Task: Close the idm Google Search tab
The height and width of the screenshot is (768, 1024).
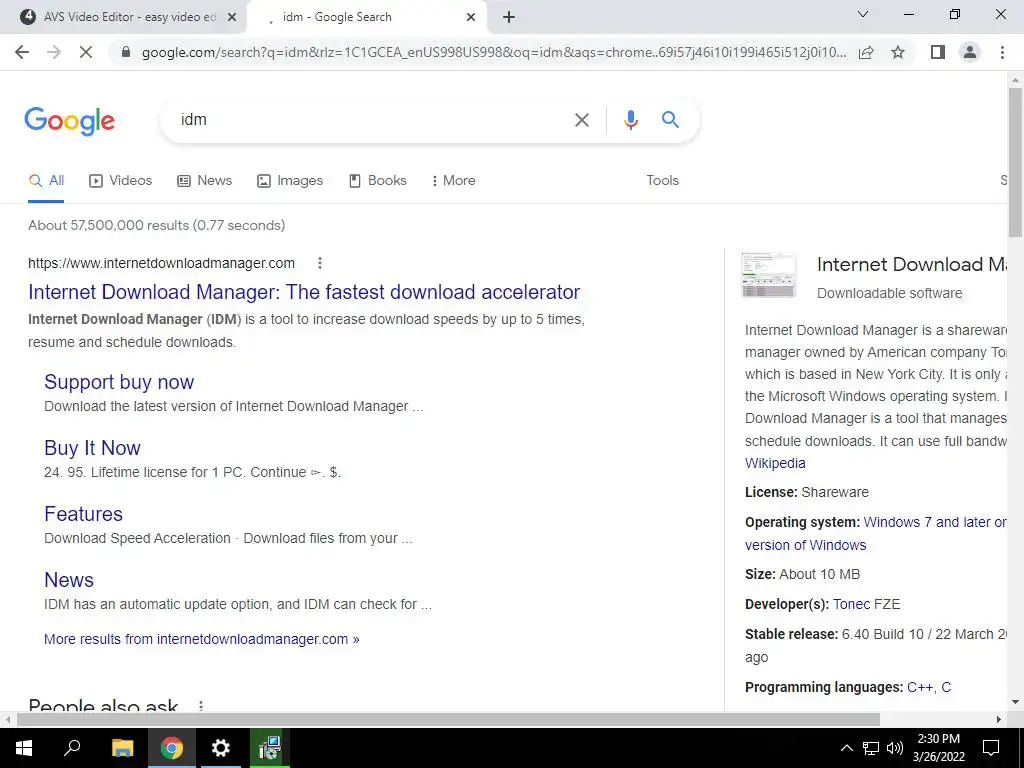Action: click(471, 17)
